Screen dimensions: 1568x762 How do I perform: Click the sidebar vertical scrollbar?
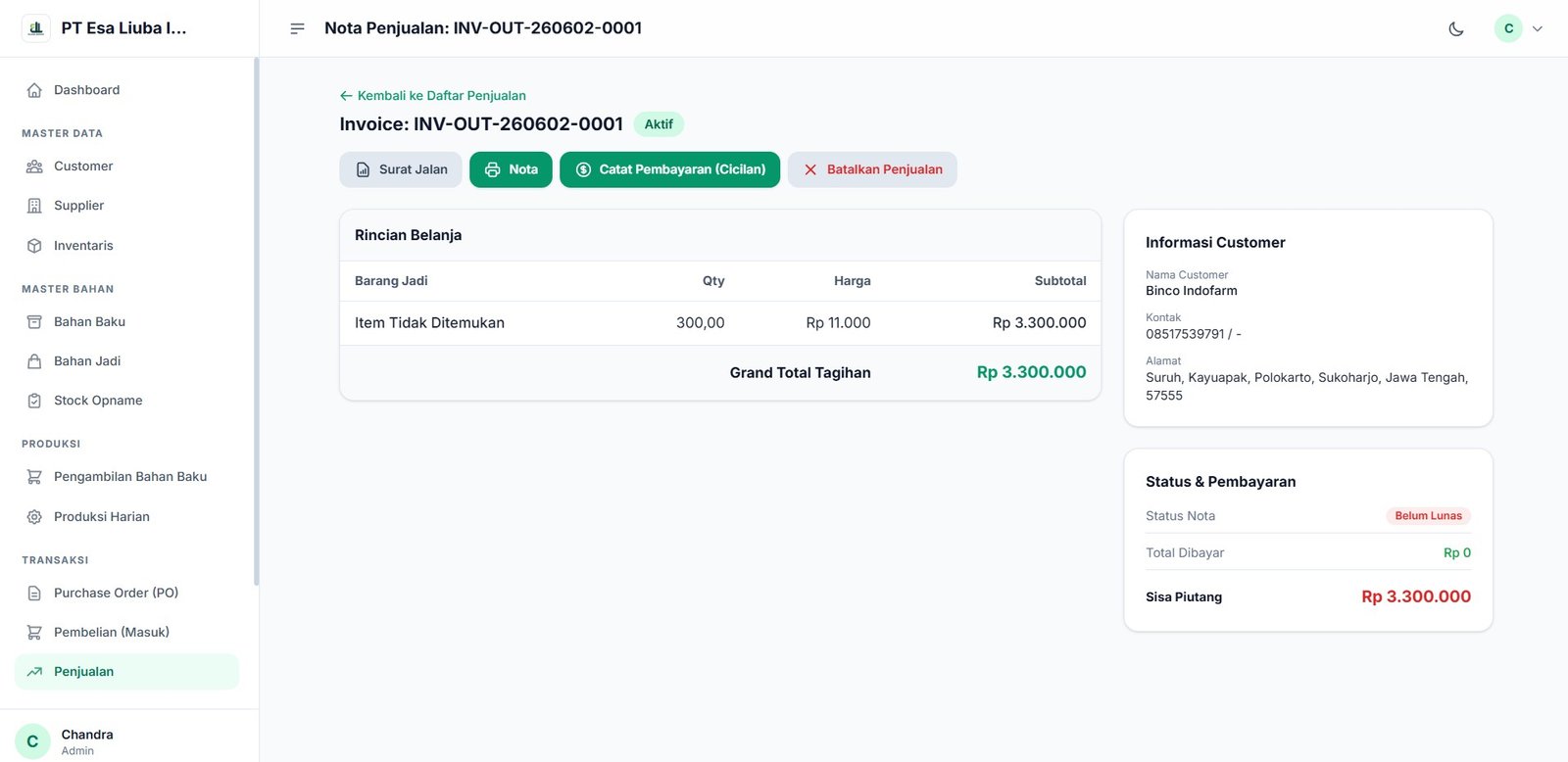[x=256, y=321]
